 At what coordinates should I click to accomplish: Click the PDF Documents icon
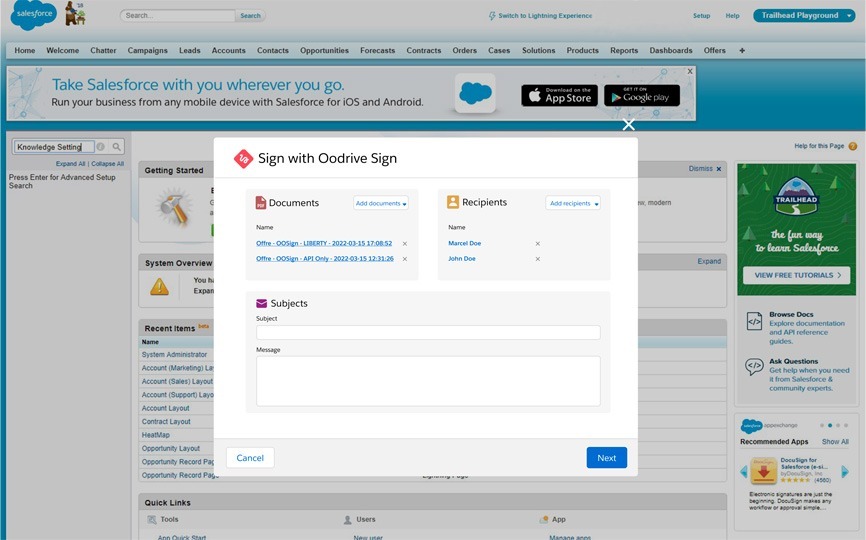(261, 203)
